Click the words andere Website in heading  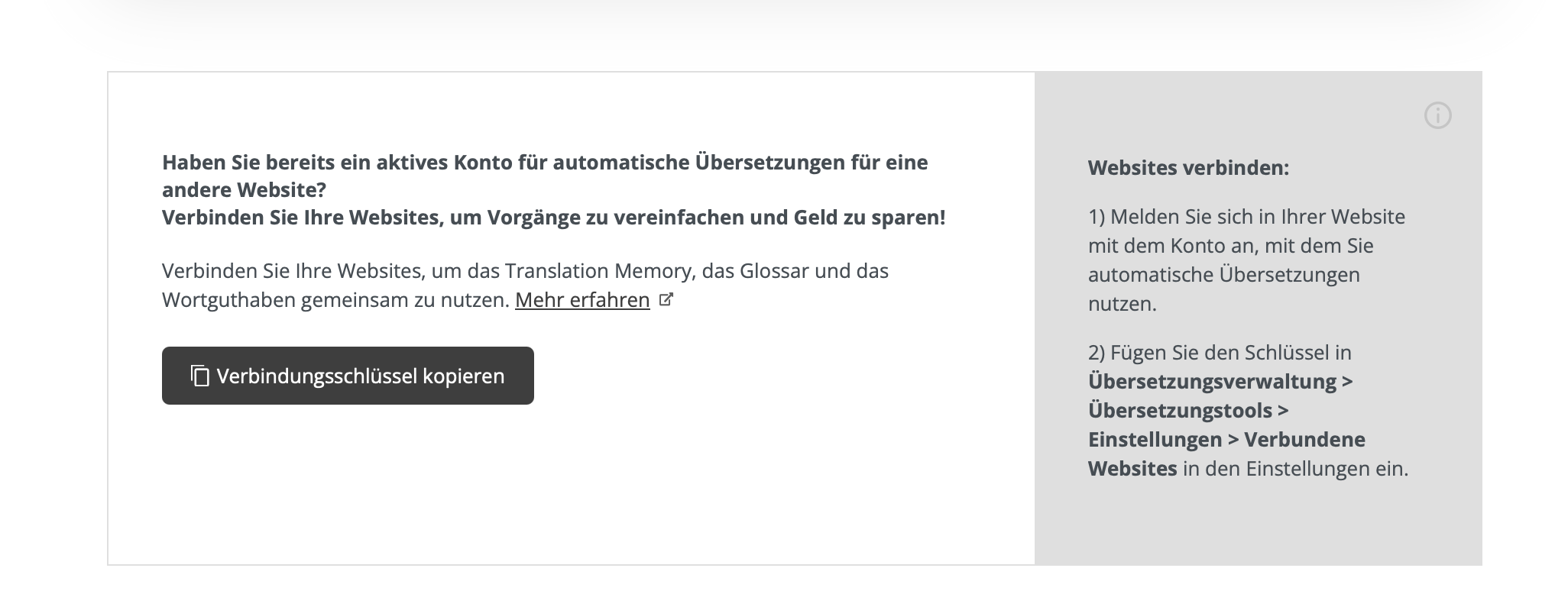click(243, 190)
